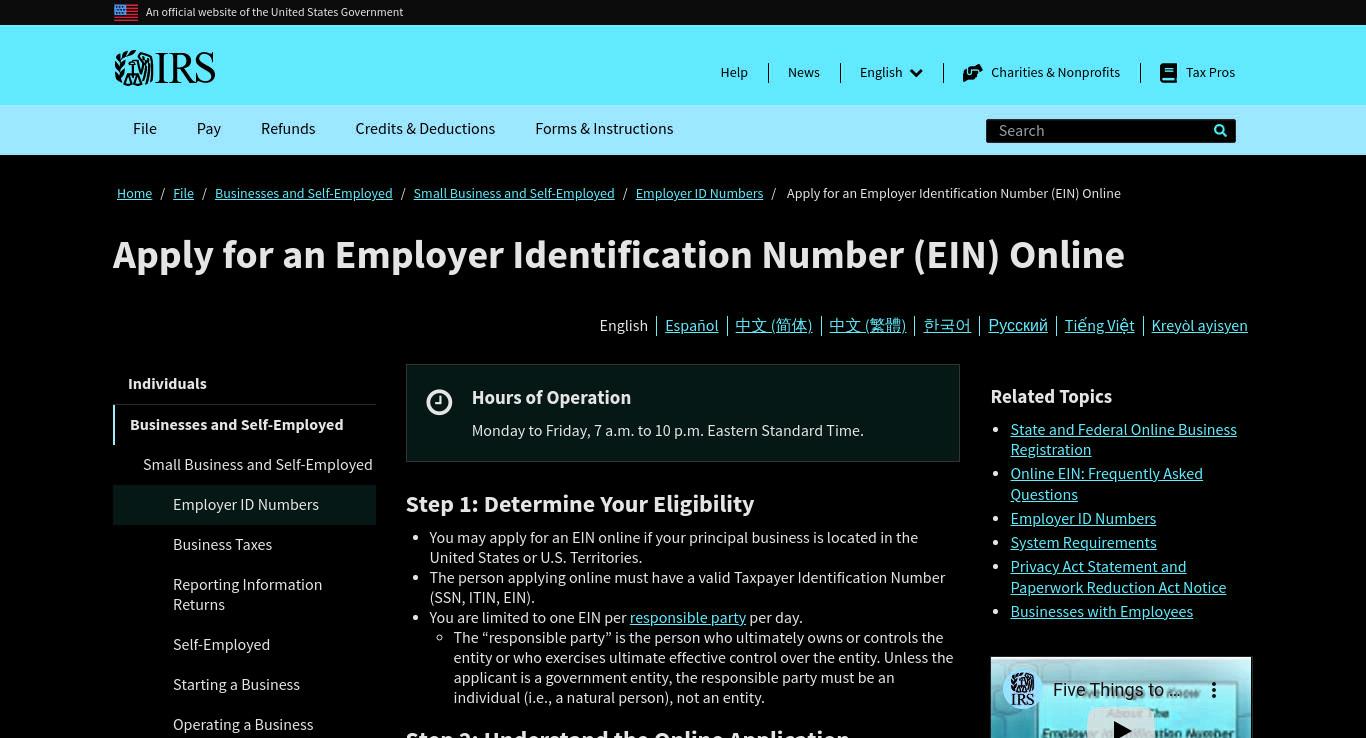Switch language to Русский

pyautogui.click(x=1018, y=326)
